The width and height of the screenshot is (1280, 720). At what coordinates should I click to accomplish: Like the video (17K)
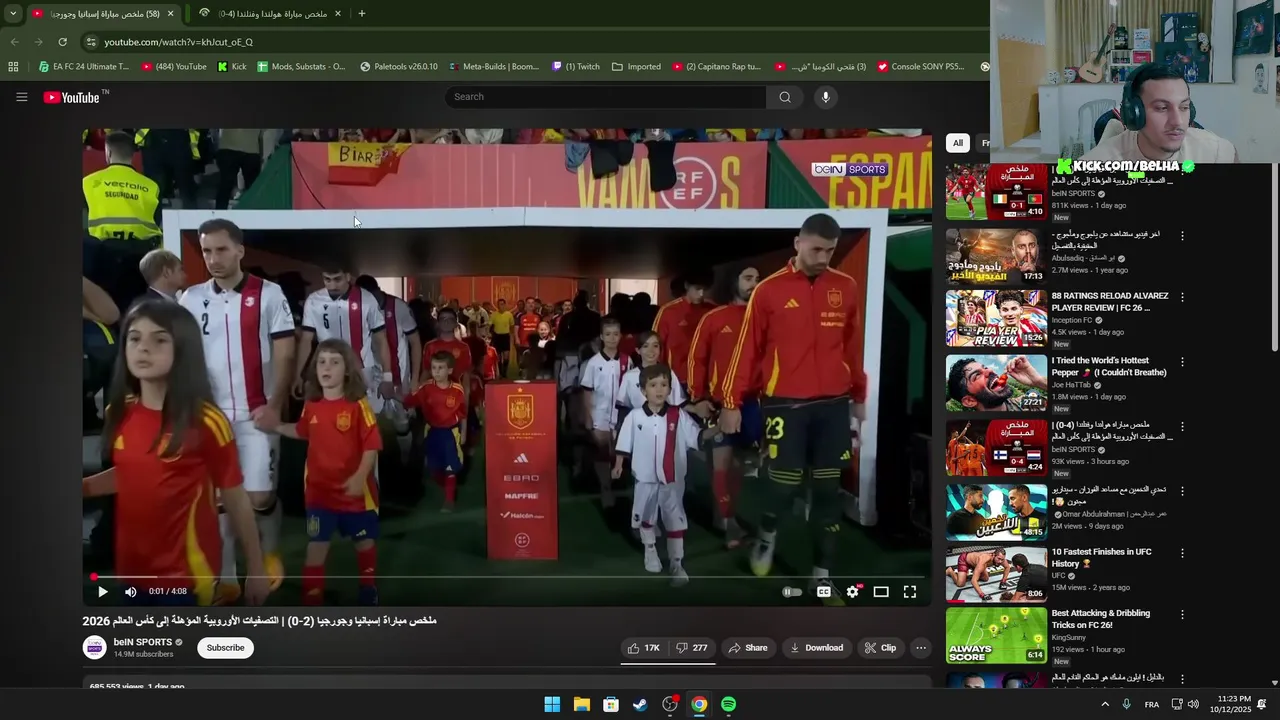coord(643,648)
